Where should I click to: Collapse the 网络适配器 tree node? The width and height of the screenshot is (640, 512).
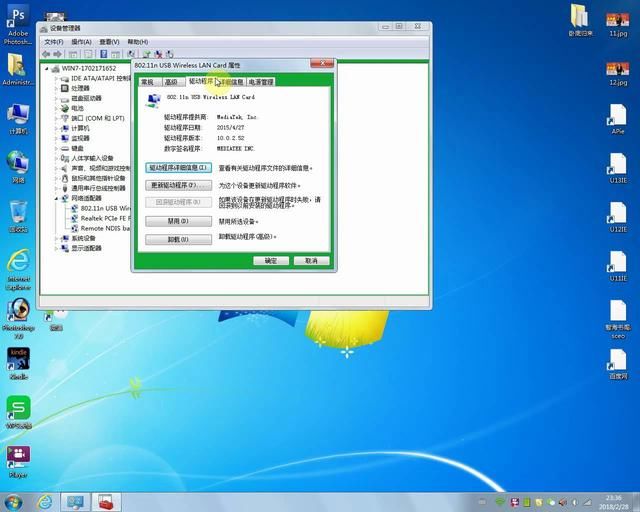pos(58,198)
